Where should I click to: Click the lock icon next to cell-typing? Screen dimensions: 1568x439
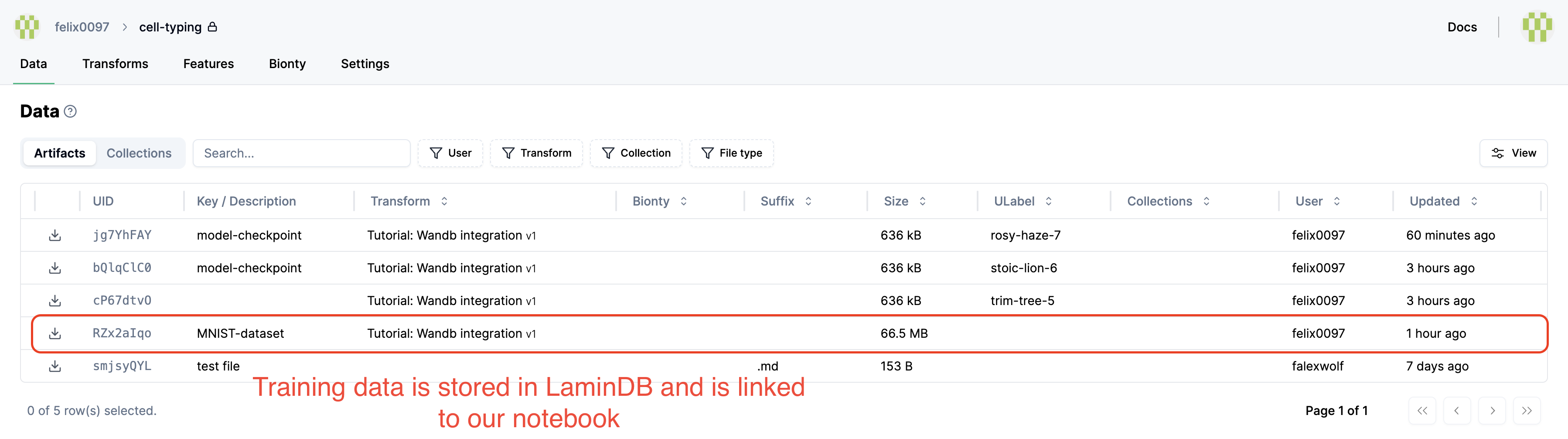point(212,27)
